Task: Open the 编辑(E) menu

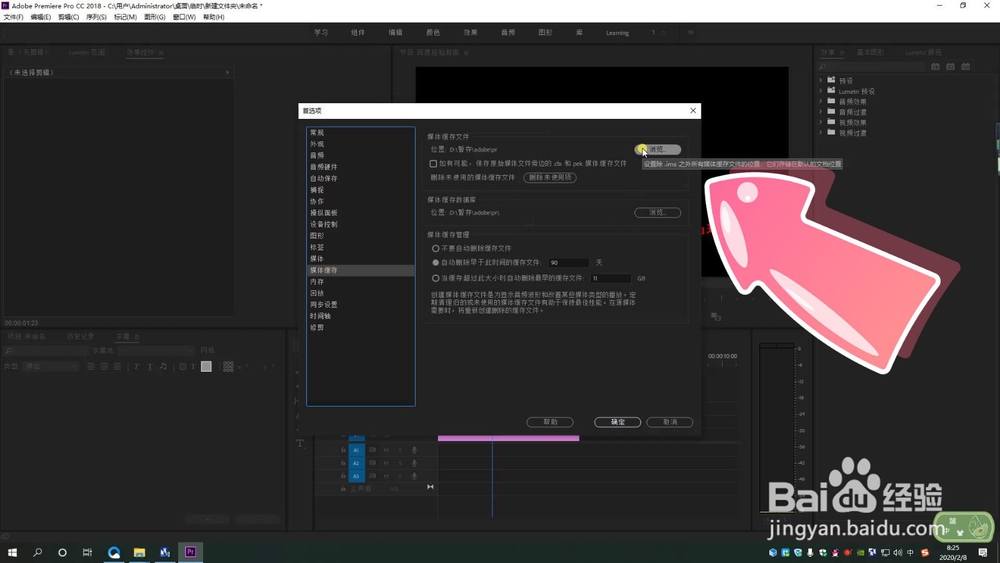Action: (x=41, y=17)
